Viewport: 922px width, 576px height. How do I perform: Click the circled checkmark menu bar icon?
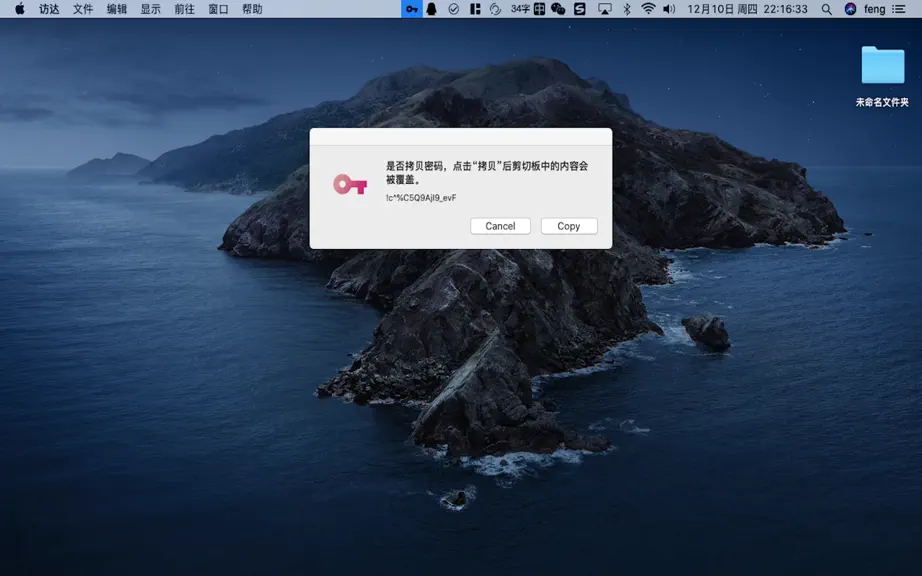coord(453,9)
